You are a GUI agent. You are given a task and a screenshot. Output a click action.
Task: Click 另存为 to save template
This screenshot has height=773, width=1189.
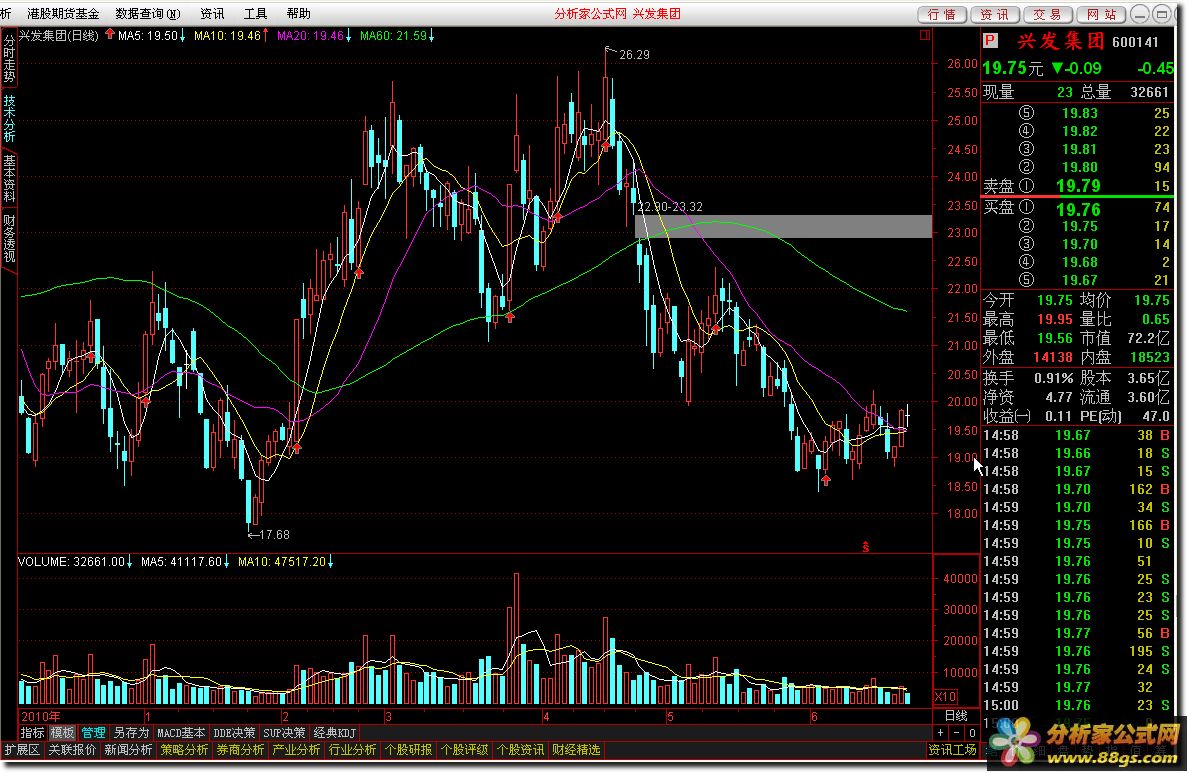tap(131, 733)
